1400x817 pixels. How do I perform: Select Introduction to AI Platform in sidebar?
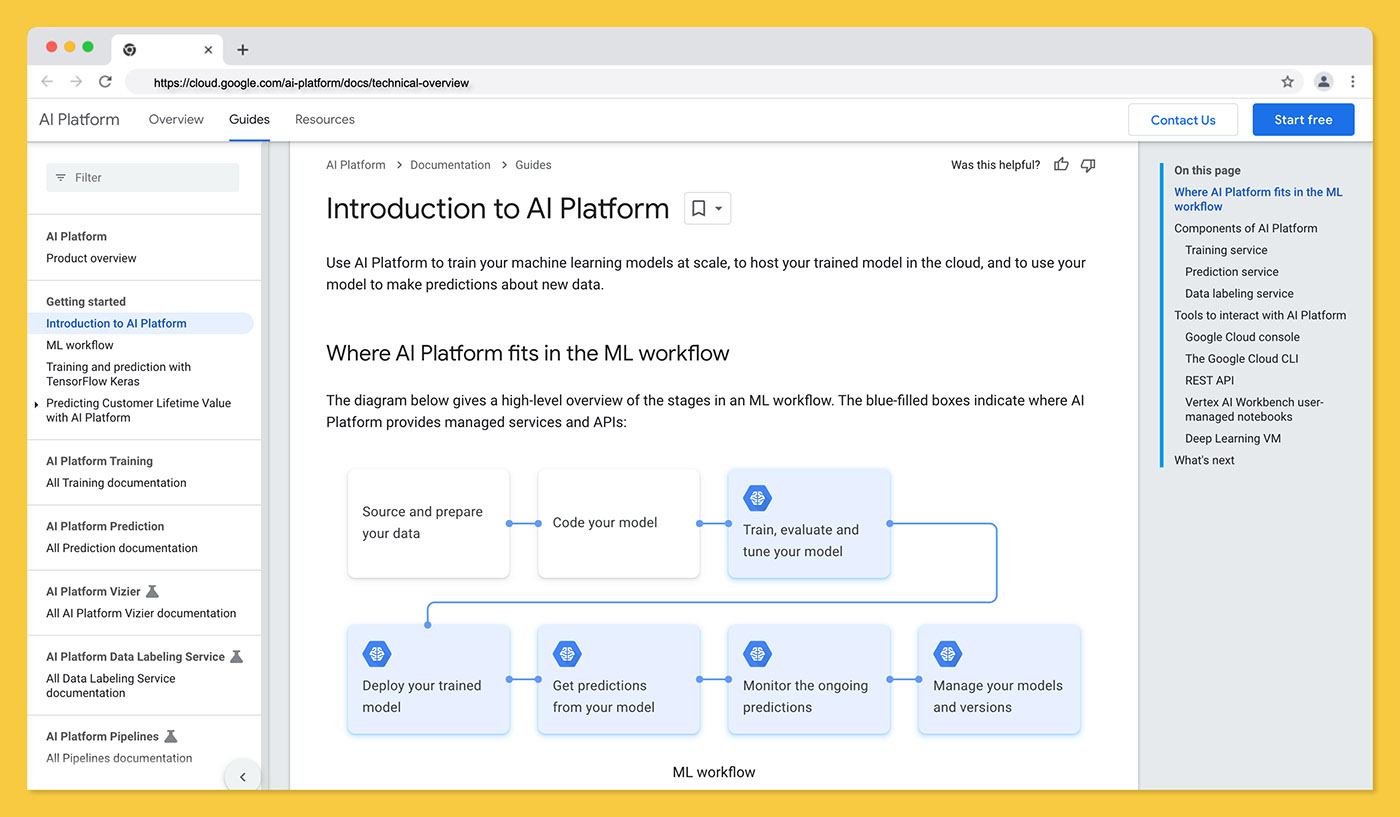pyautogui.click(x=116, y=323)
